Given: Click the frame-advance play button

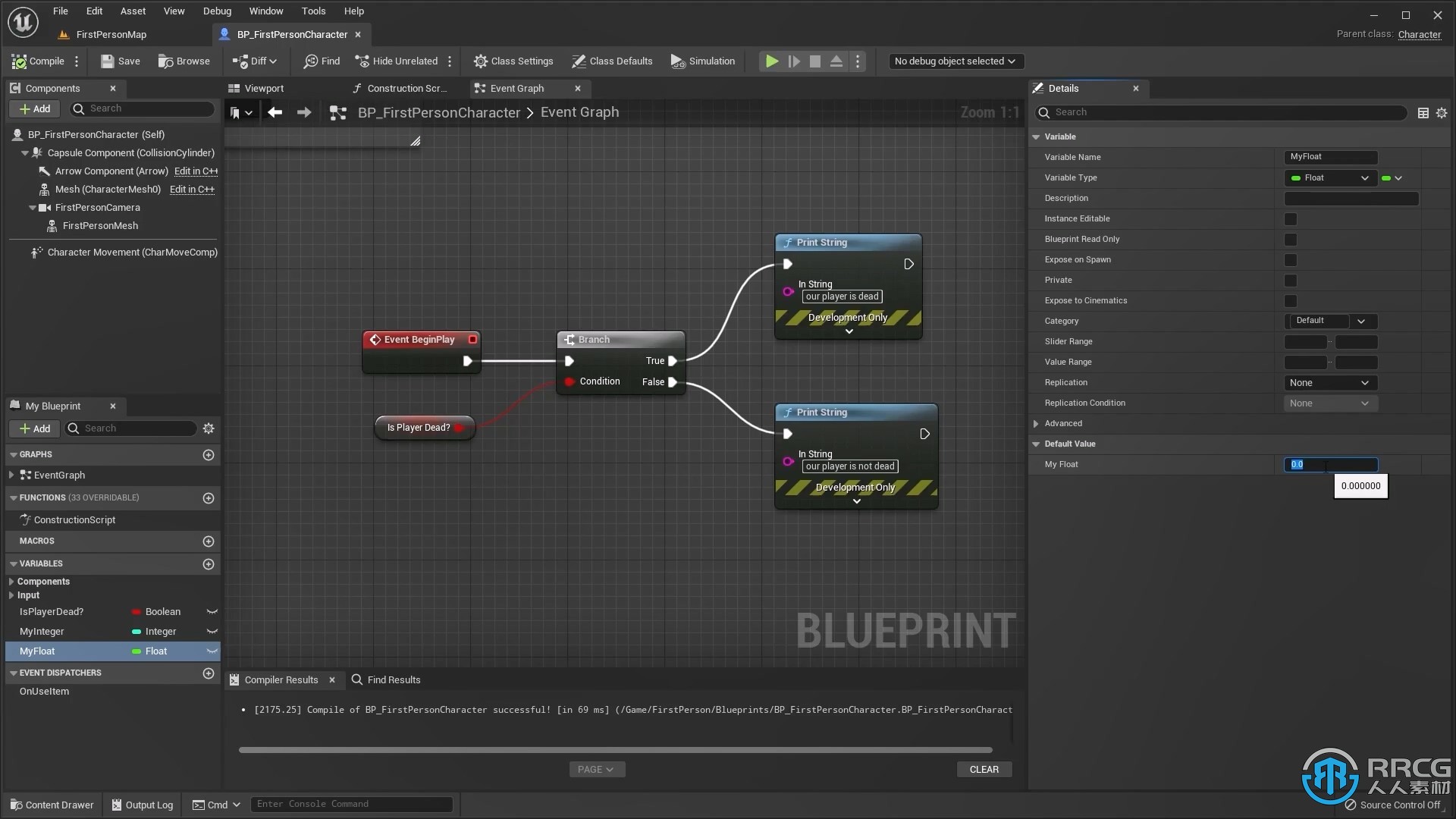Looking at the screenshot, I should pyautogui.click(x=794, y=61).
